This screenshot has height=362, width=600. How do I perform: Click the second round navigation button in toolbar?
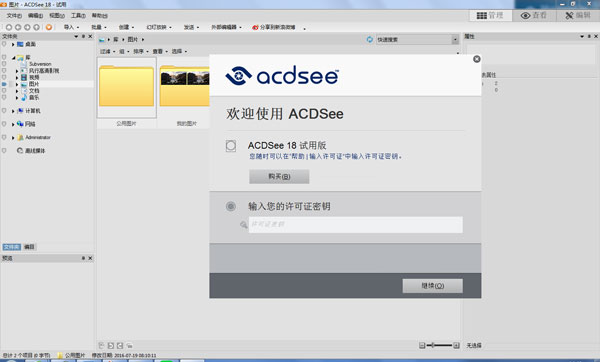18,27
